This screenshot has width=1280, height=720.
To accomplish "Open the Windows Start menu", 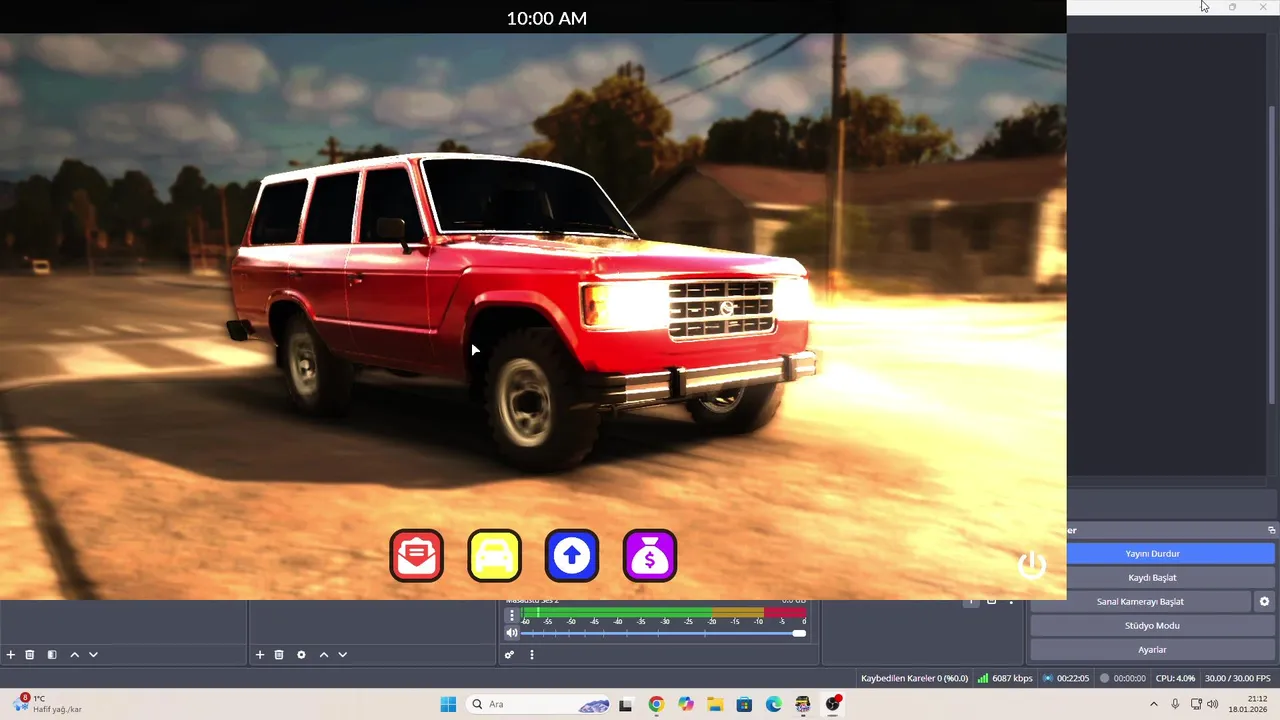I will click(x=448, y=704).
